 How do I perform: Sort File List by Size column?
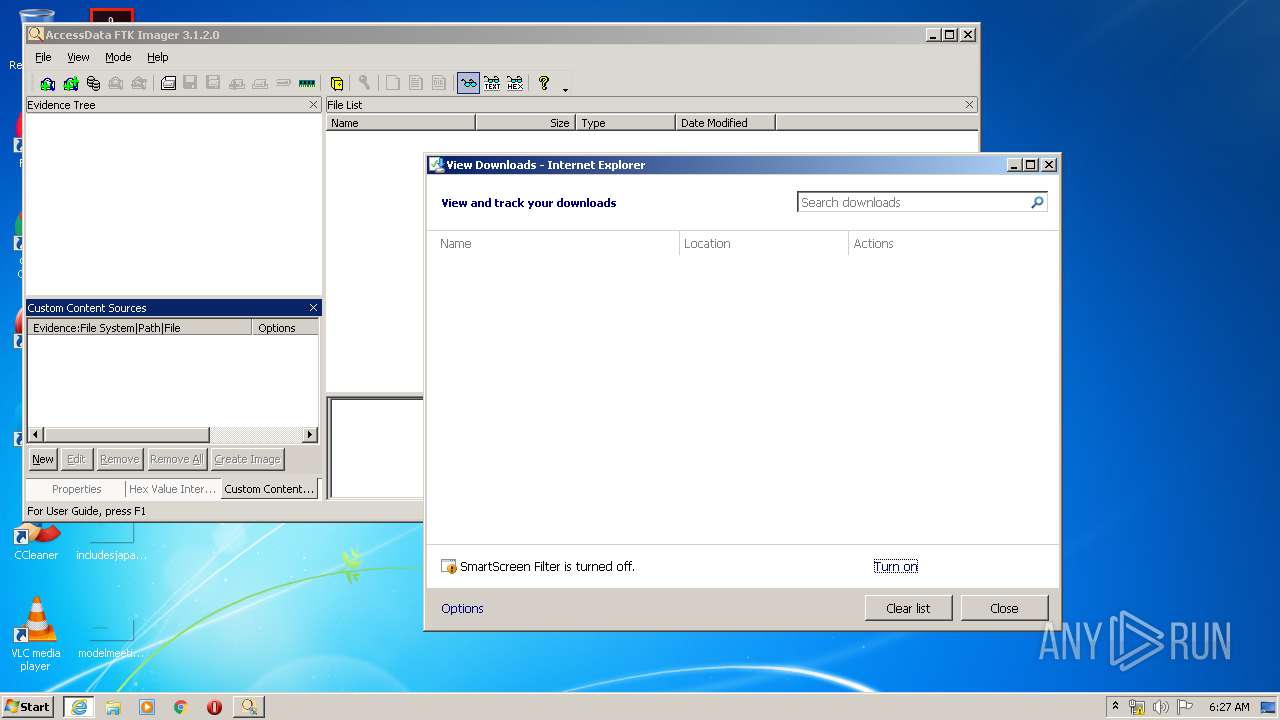pyautogui.click(x=525, y=123)
